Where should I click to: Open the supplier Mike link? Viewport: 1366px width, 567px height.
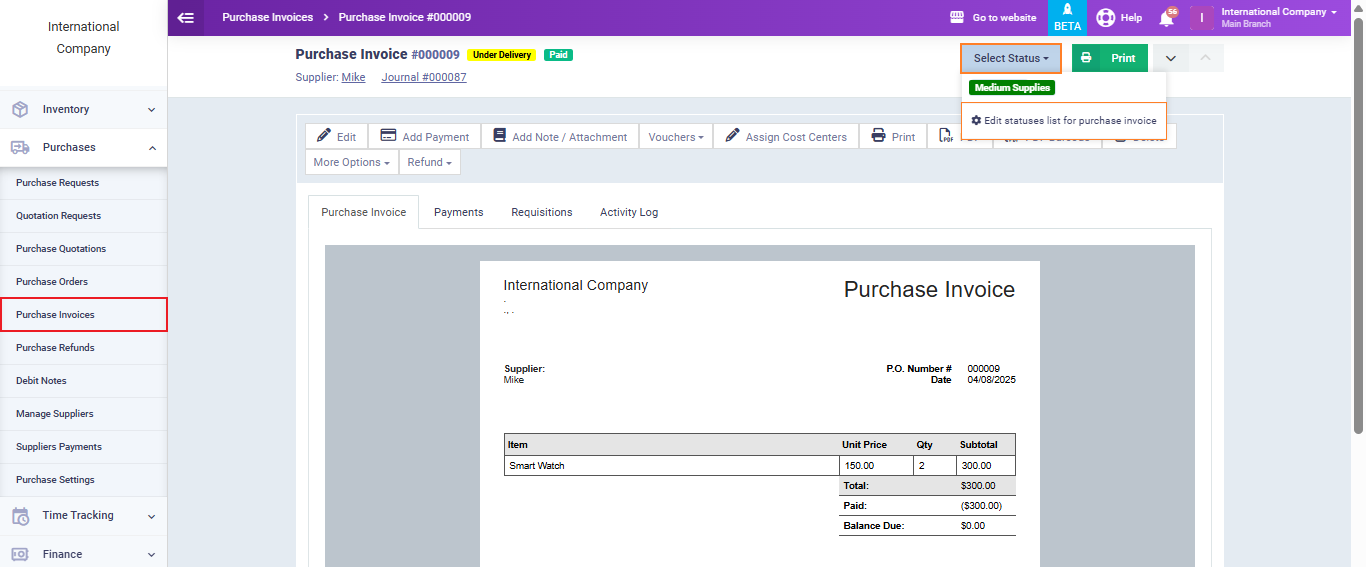point(353,77)
